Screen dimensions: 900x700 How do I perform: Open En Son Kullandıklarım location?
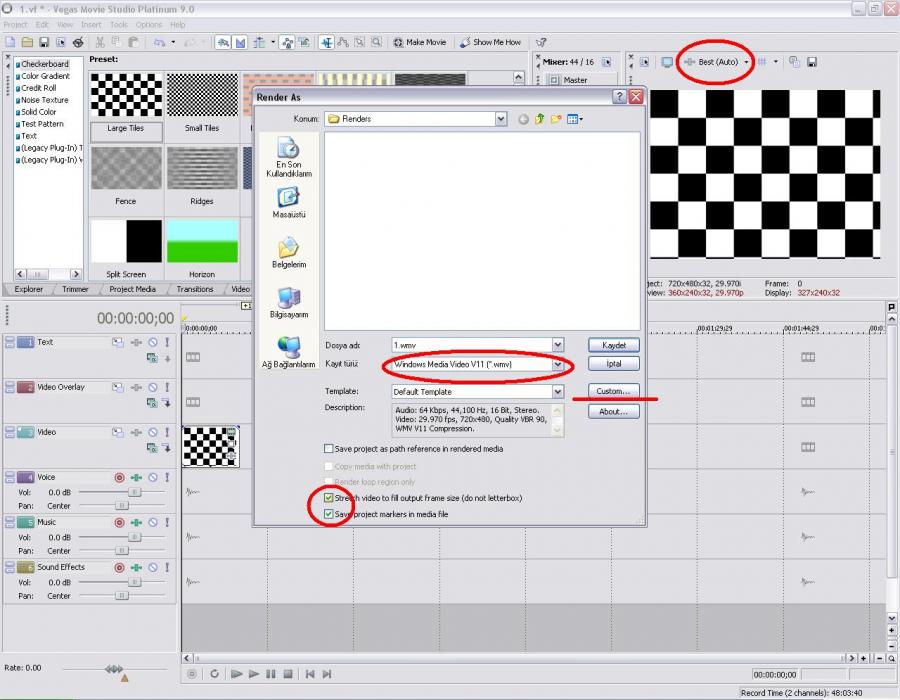289,157
